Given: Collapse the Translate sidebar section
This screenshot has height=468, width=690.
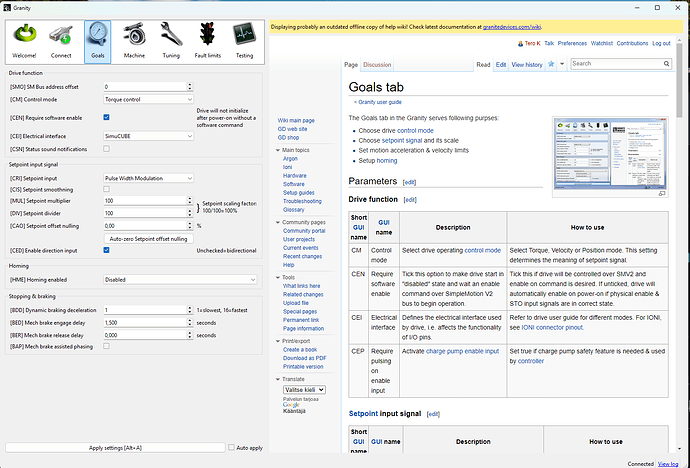Looking at the screenshot, I should point(278,379).
